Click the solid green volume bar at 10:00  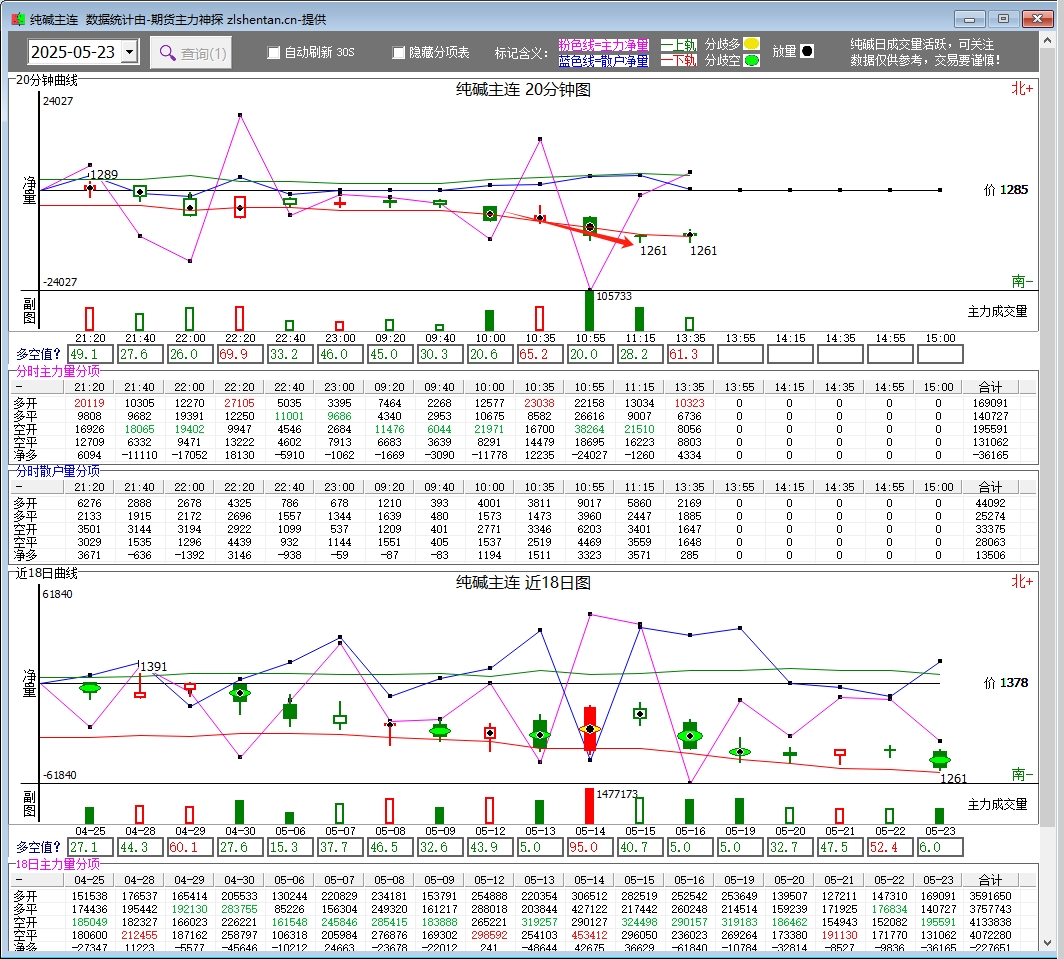489,321
